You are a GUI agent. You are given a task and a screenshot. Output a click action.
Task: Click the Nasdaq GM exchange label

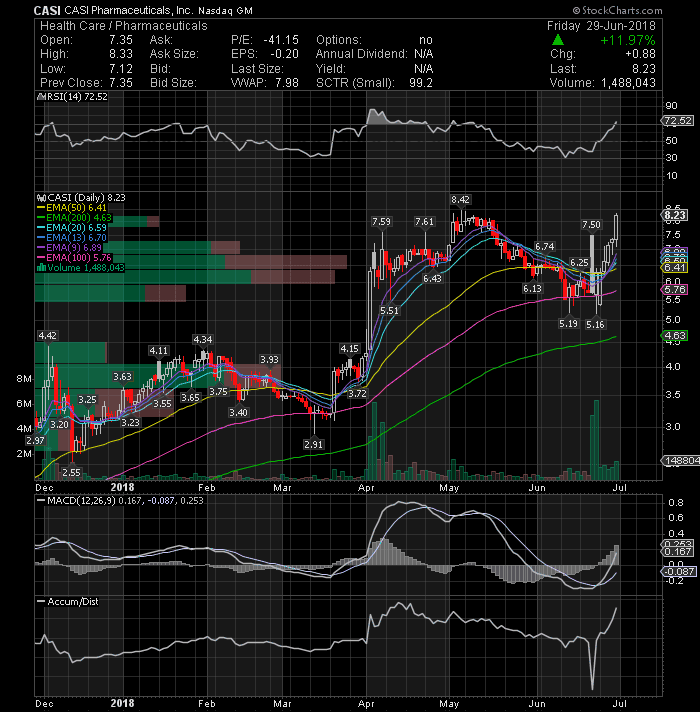point(225,10)
